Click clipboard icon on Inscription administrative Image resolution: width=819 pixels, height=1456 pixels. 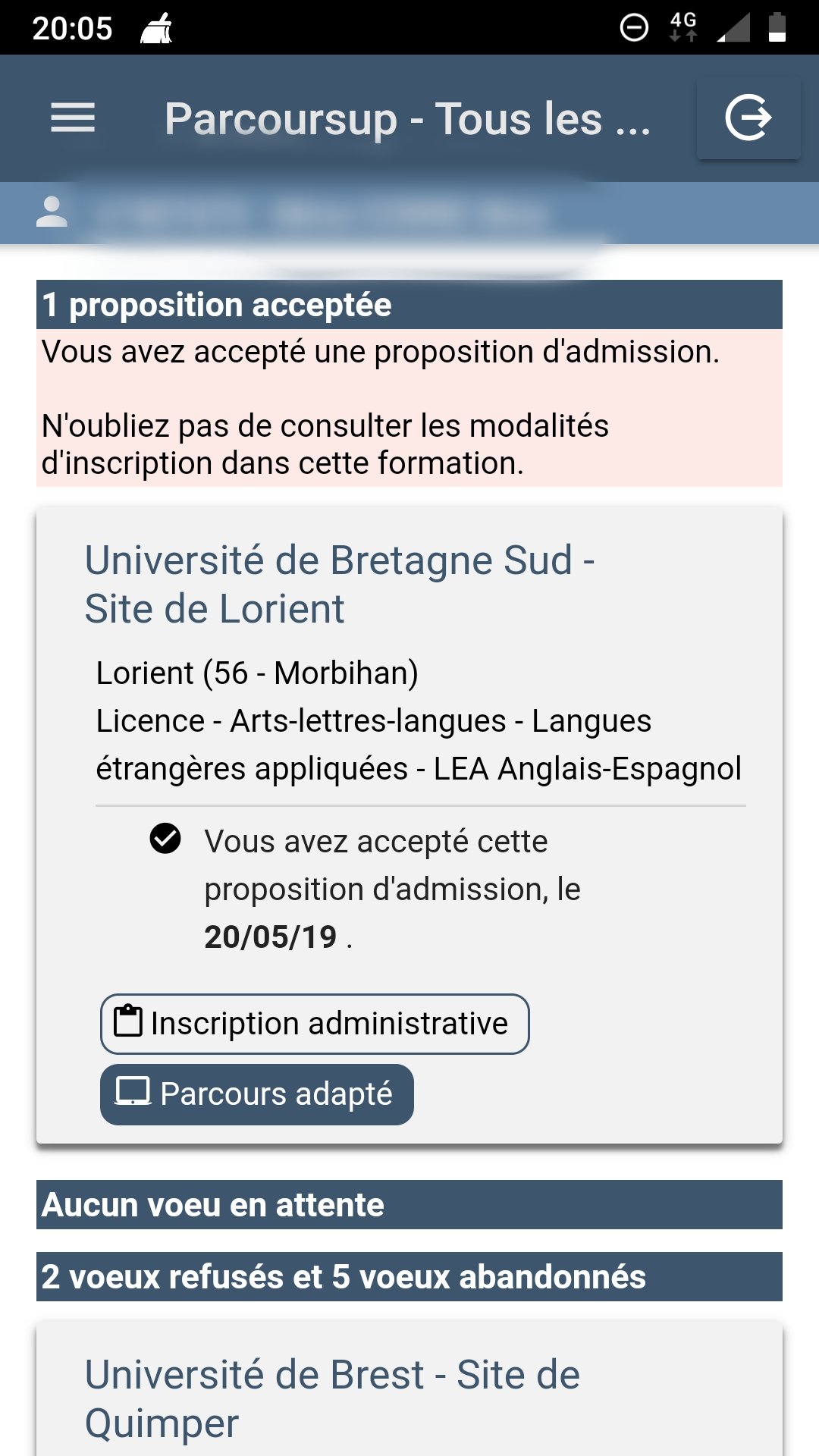128,1021
